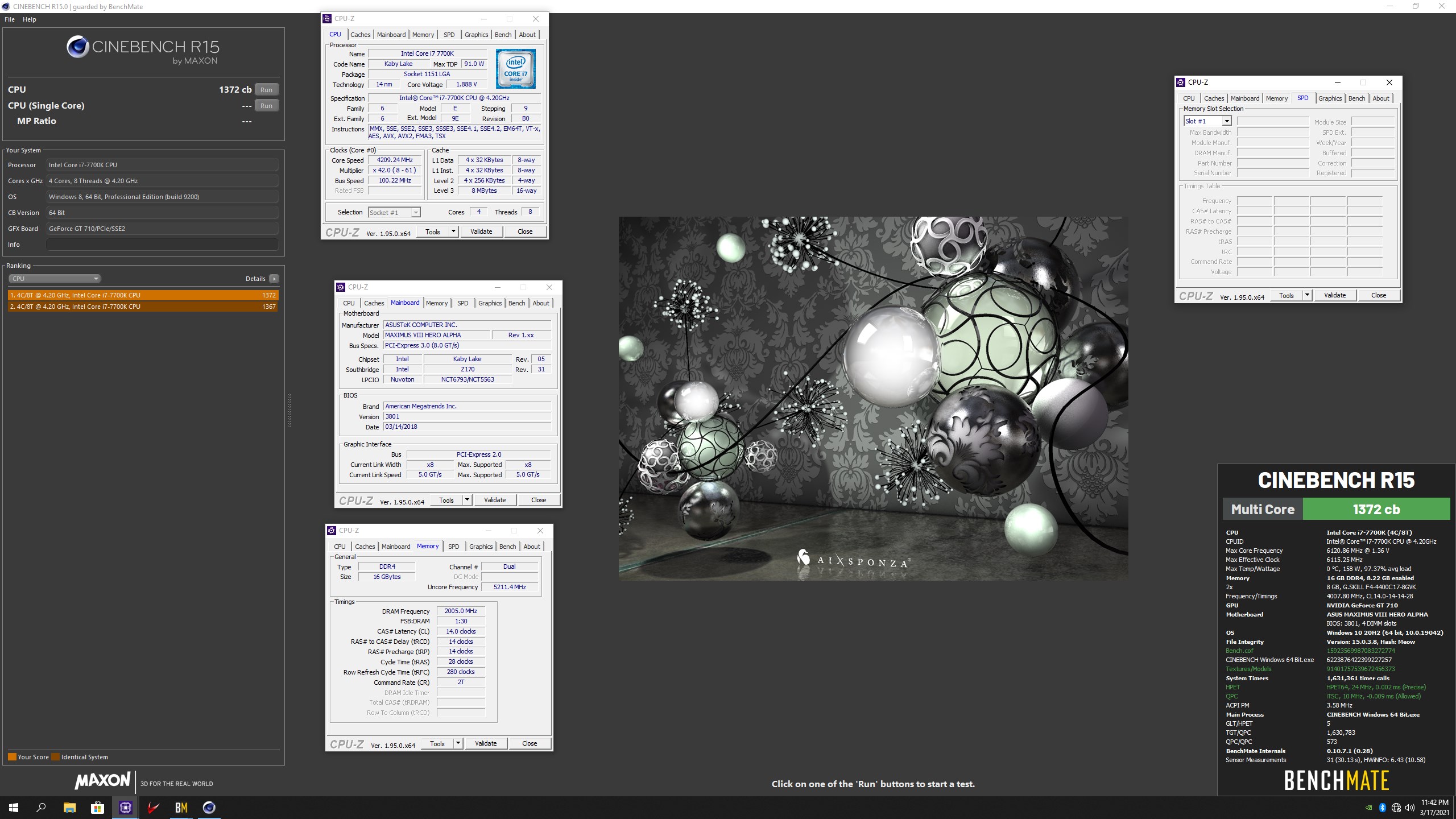
Task: Switch to Caches tab in top CPU-Z window
Action: [x=360, y=35]
